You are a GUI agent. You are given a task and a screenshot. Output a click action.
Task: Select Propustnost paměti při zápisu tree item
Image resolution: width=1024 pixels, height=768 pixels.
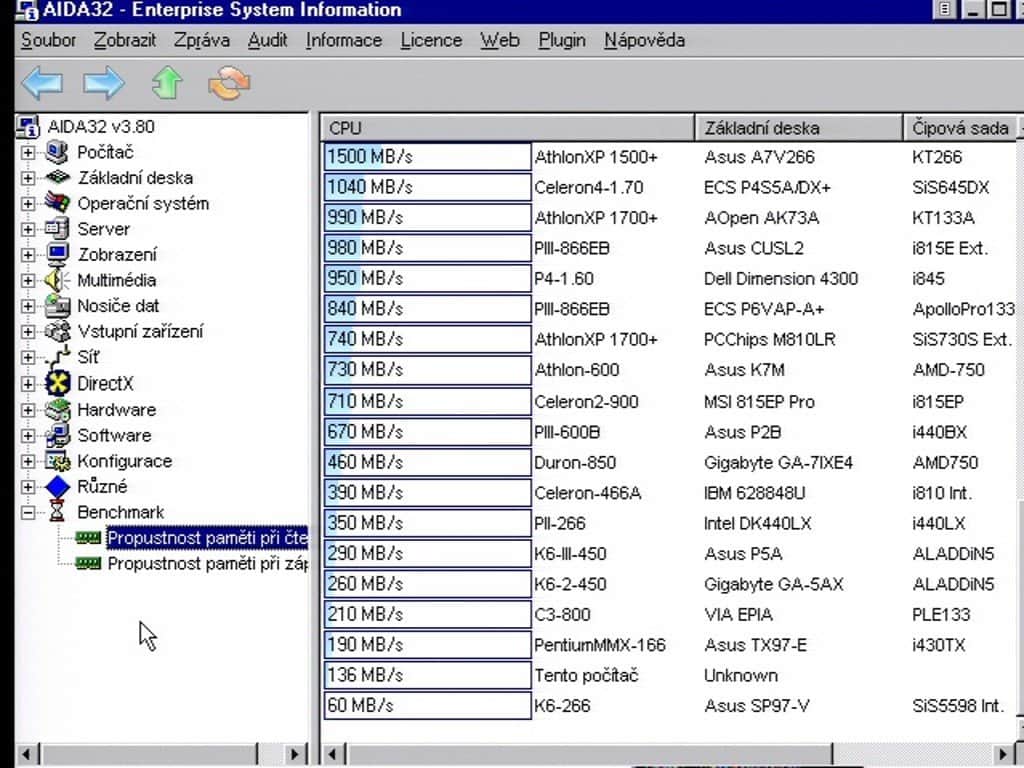coord(207,564)
